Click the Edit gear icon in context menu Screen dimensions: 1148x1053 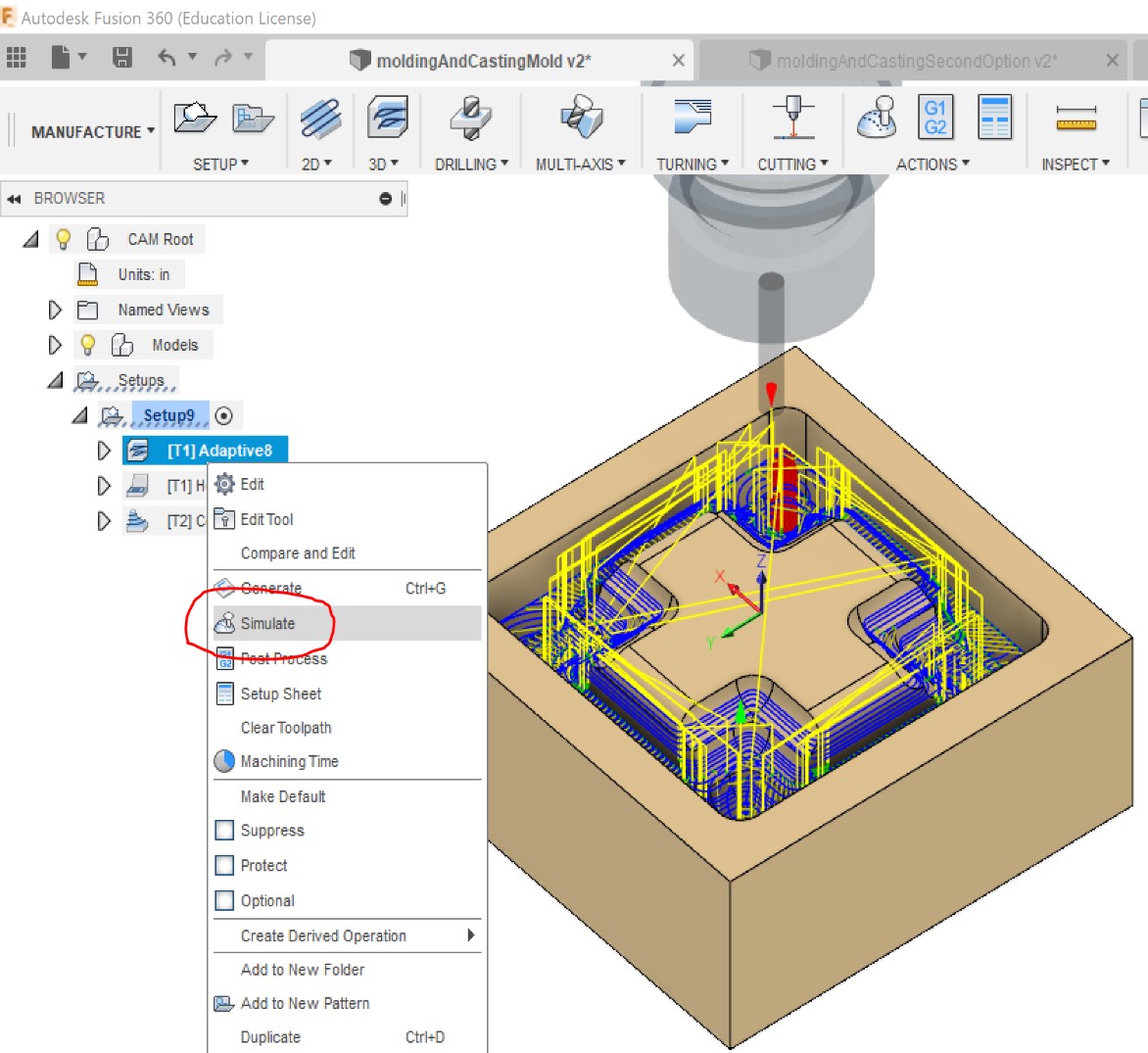[224, 484]
